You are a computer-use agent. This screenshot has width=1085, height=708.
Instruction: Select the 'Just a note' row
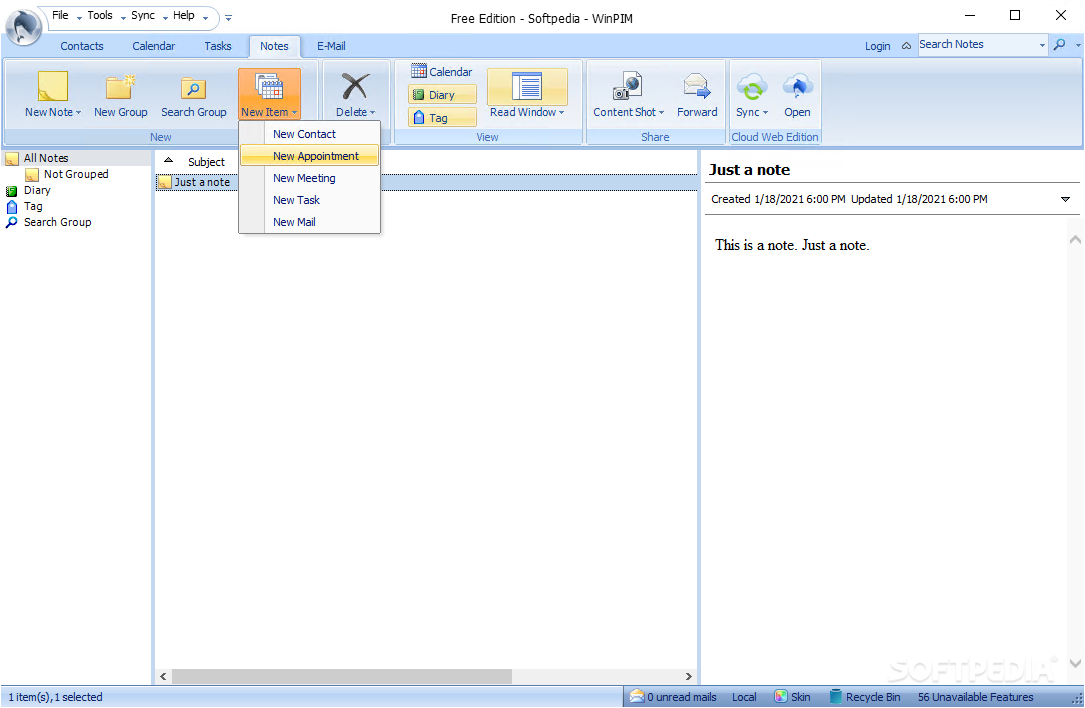tap(426, 182)
